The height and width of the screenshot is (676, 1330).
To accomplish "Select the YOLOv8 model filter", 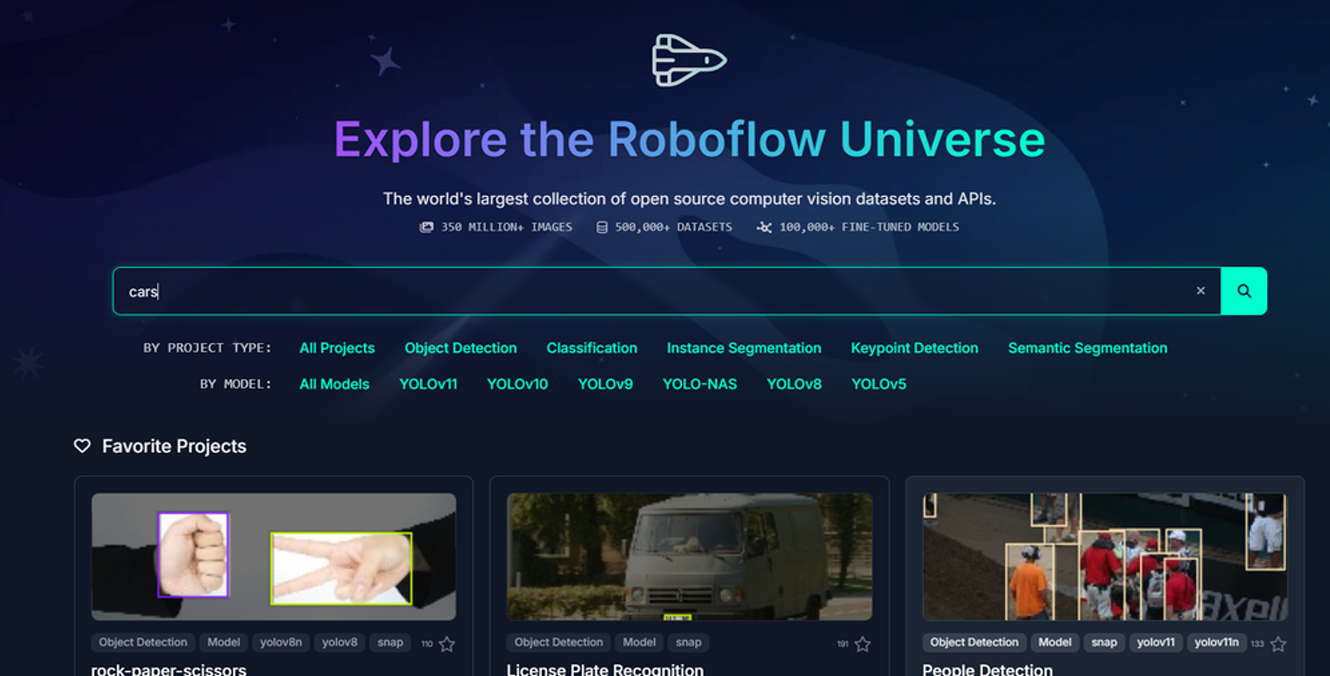I will point(794,384).
